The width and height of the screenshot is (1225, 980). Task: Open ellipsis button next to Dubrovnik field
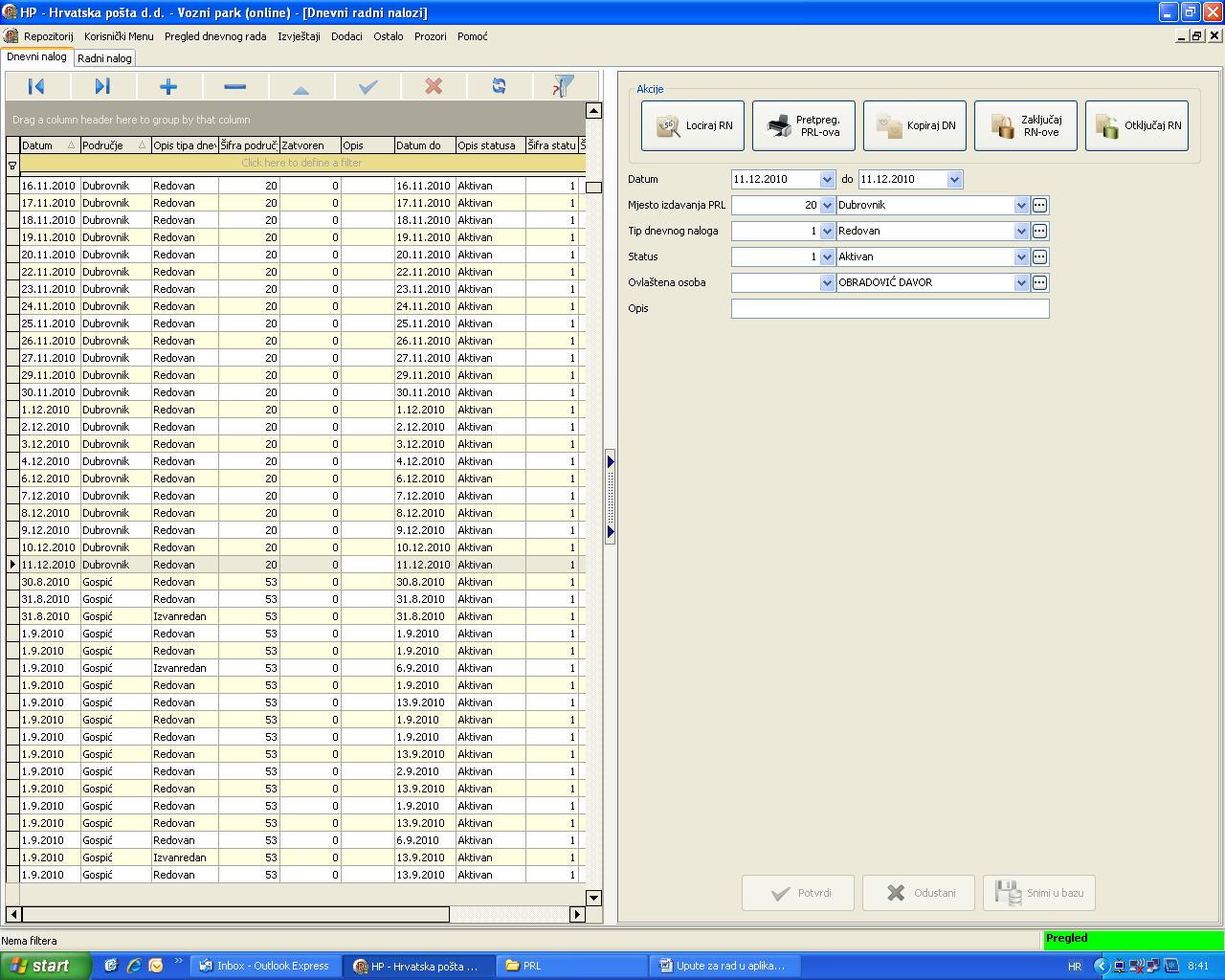[x=1040, y=205]
